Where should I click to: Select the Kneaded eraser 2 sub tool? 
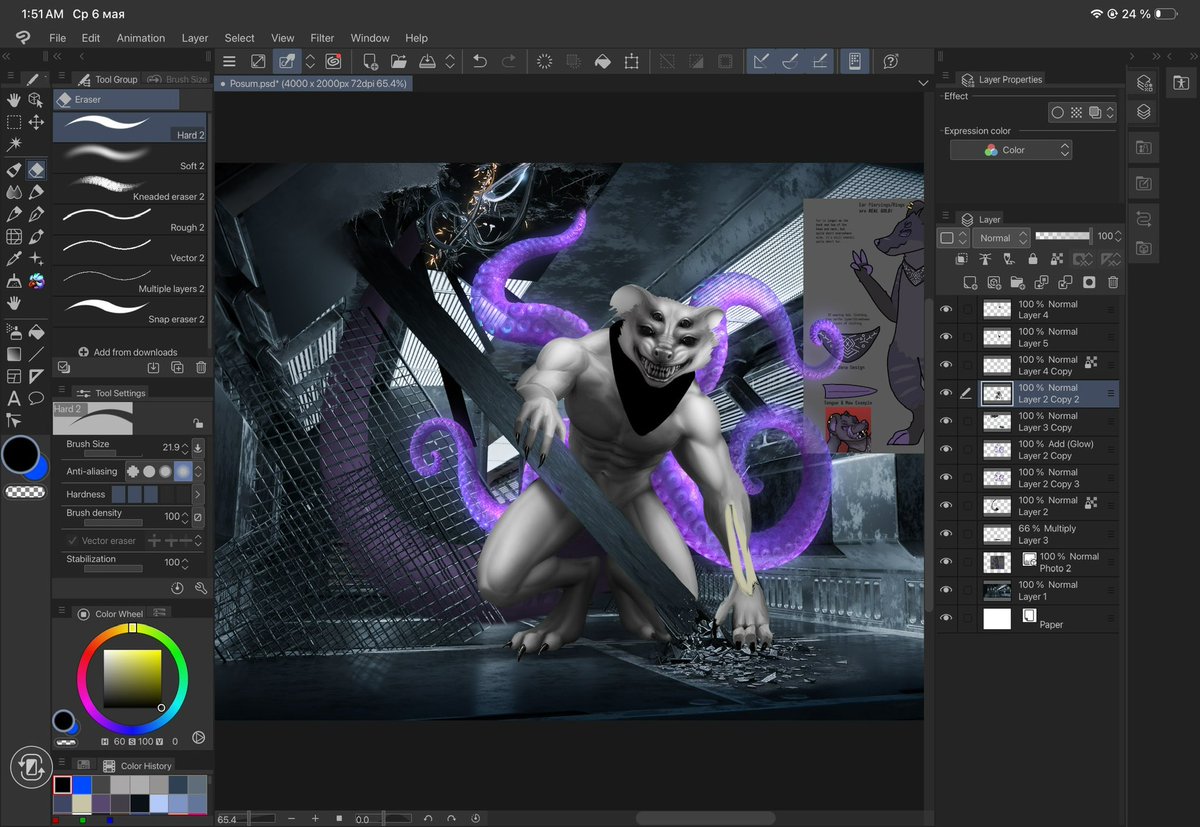(x=130, y=188)
